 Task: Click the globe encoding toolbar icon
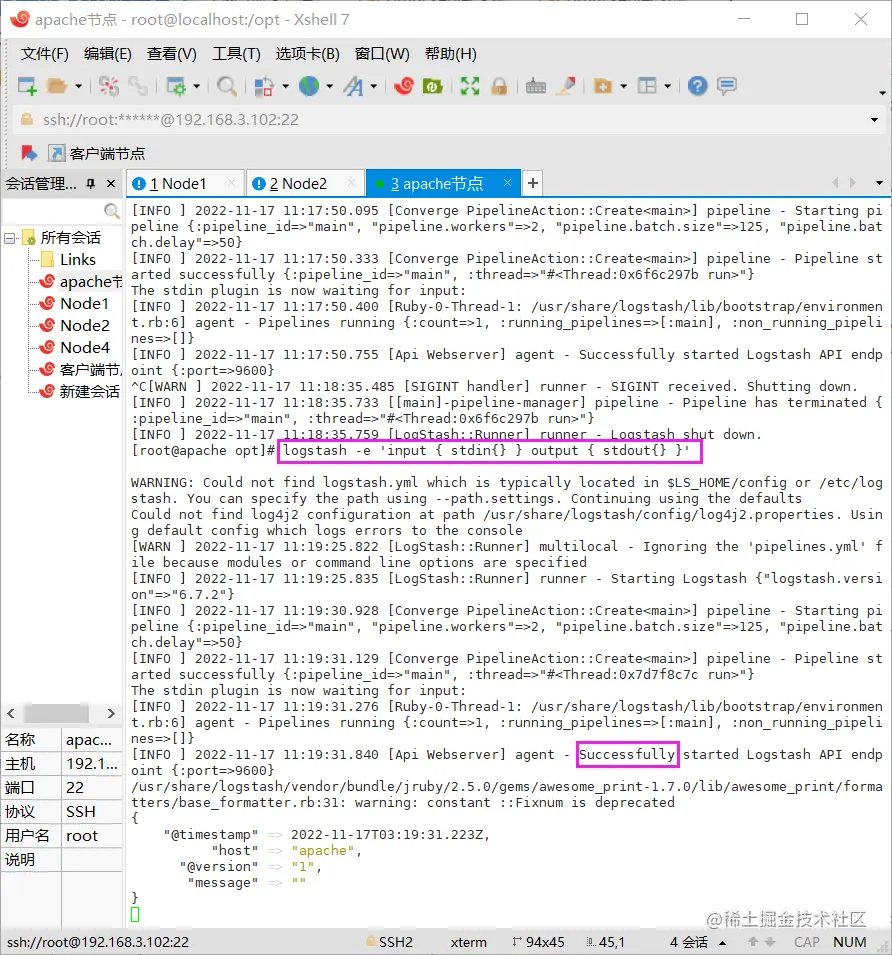[309, 86]
